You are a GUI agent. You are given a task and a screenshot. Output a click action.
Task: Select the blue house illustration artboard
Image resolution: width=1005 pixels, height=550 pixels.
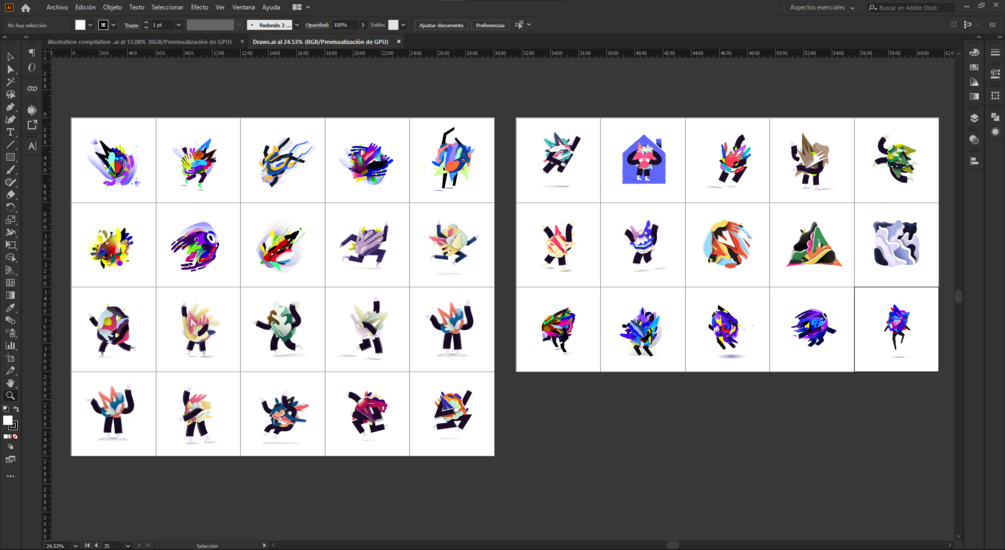(x=643, y=160)
